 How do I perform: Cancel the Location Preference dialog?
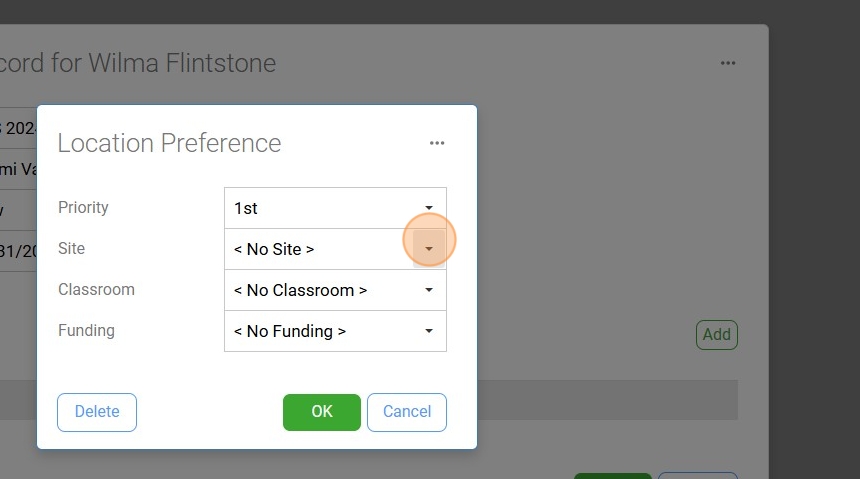(407, 412)
